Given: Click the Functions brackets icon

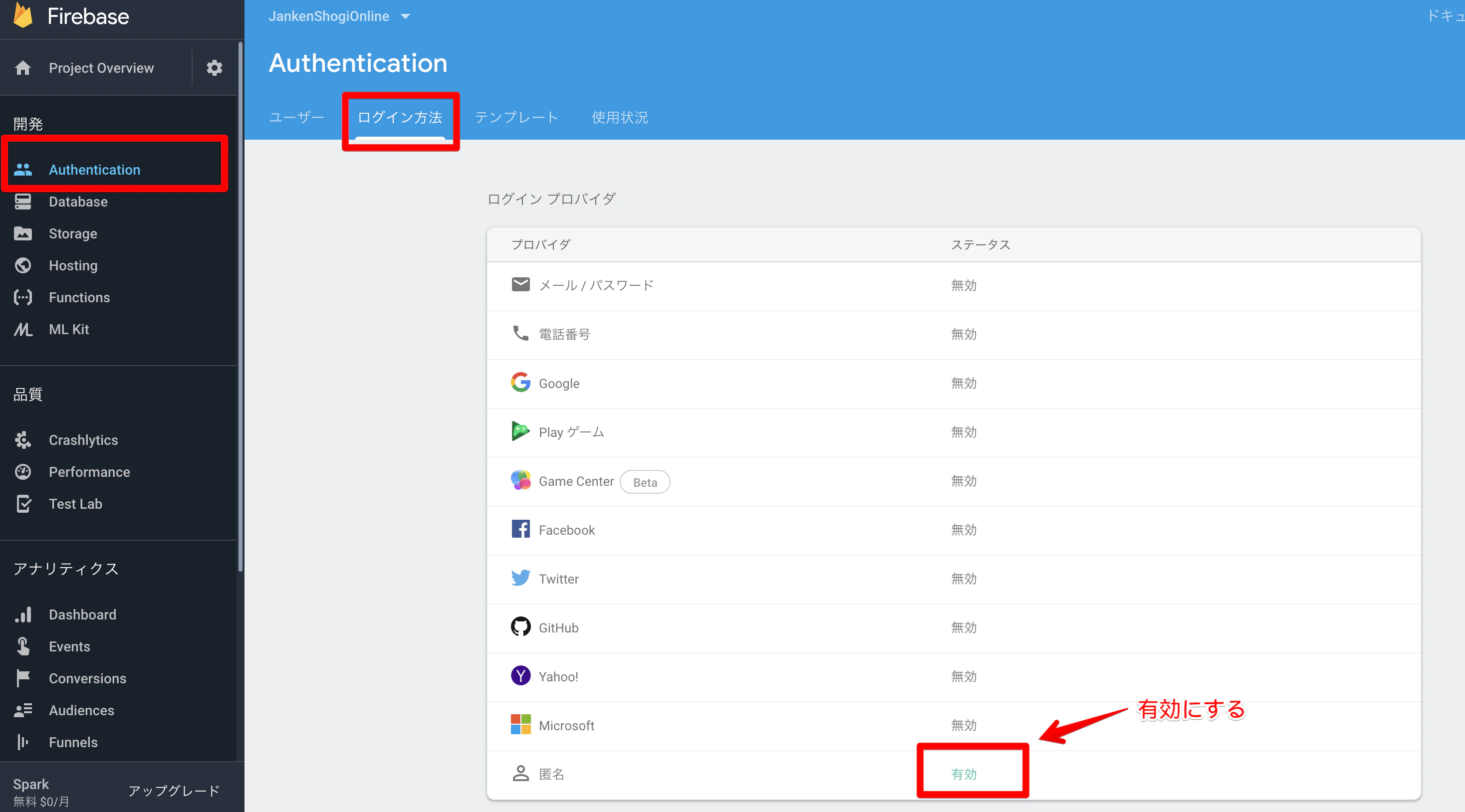Looking at the screenshot, I should point(23,297).
